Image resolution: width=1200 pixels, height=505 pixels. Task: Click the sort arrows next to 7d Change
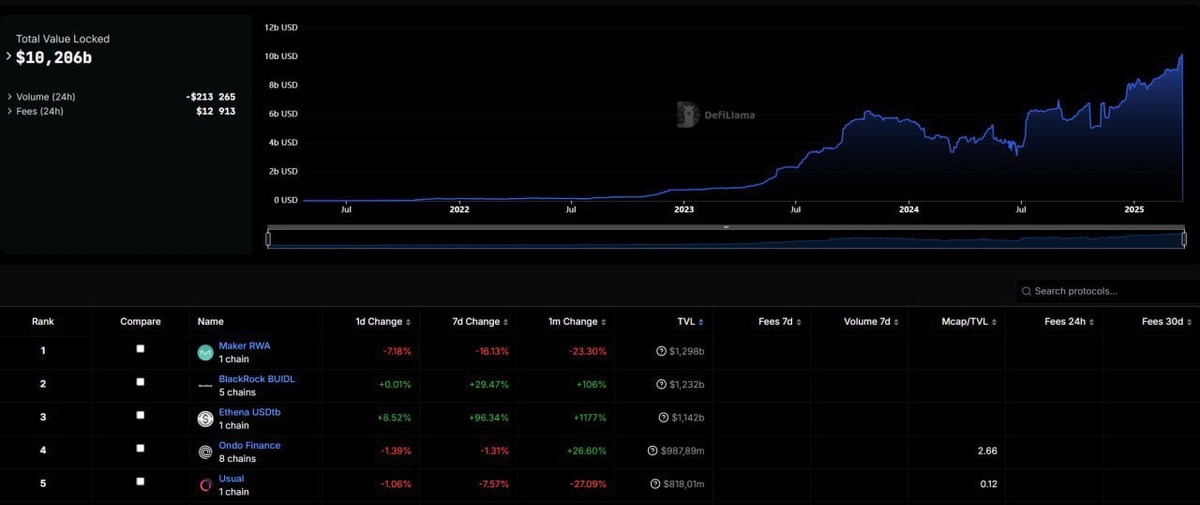504,322
